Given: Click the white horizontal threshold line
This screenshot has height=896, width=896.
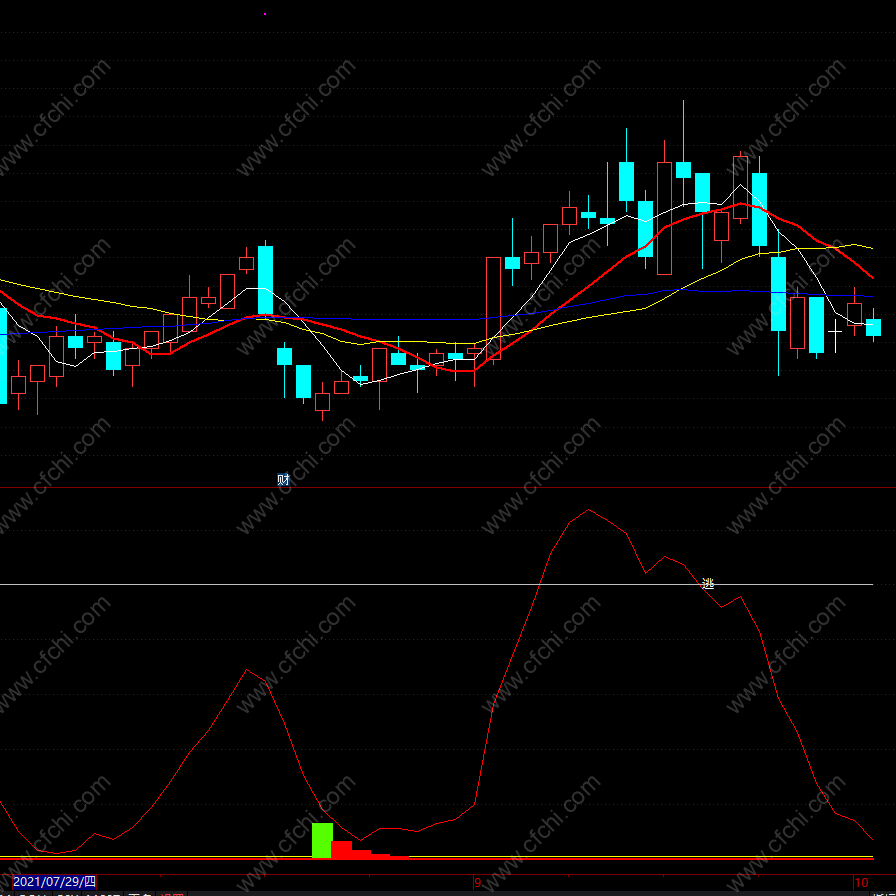Looking at the screenshot, I should click(x=437, y=585).
